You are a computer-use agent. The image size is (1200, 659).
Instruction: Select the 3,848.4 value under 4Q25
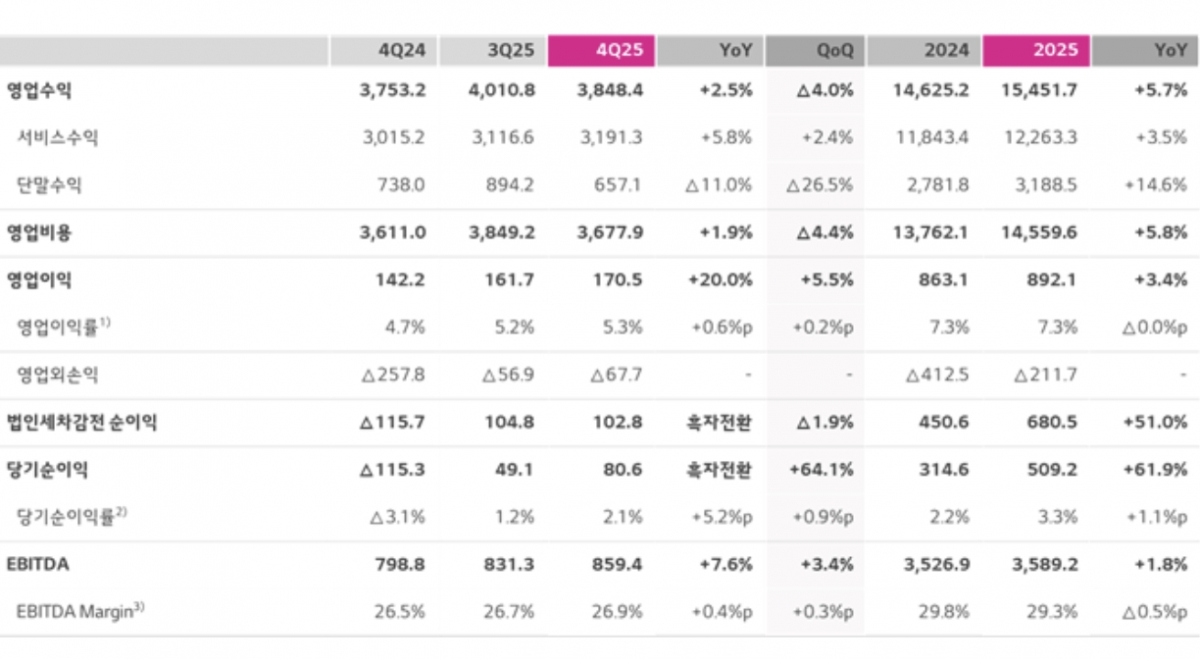click(610, 90)
